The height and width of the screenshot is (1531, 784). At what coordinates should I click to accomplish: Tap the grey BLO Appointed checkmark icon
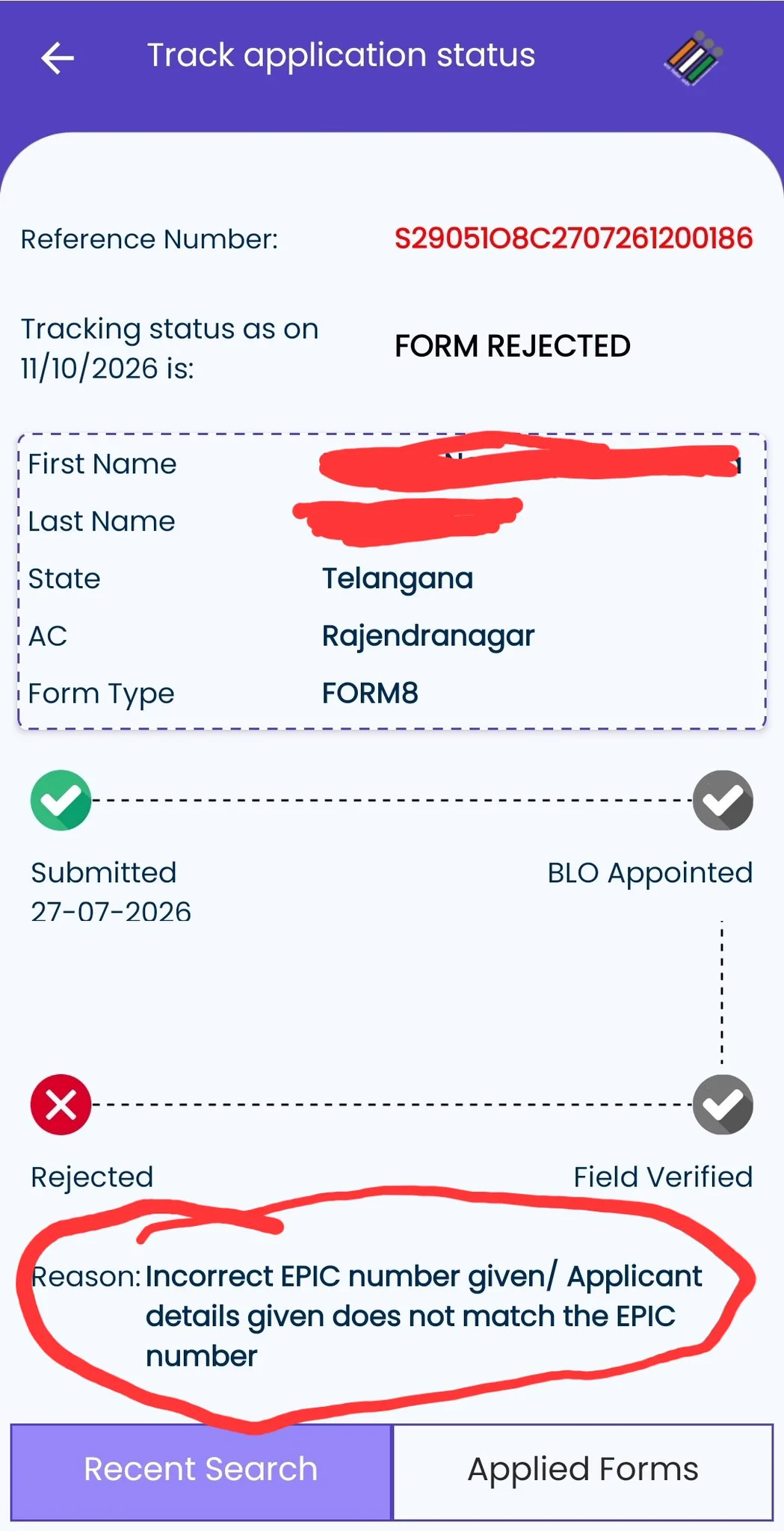(723, 800)
